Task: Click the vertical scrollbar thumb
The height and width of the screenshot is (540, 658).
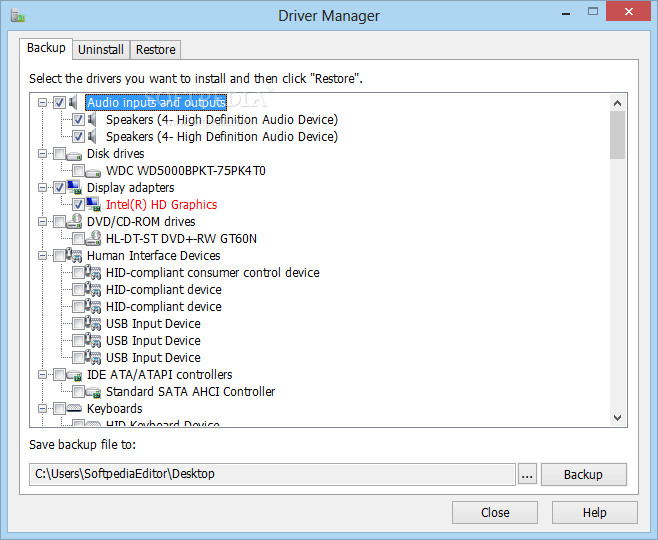Action: click(x=617, y=135)
